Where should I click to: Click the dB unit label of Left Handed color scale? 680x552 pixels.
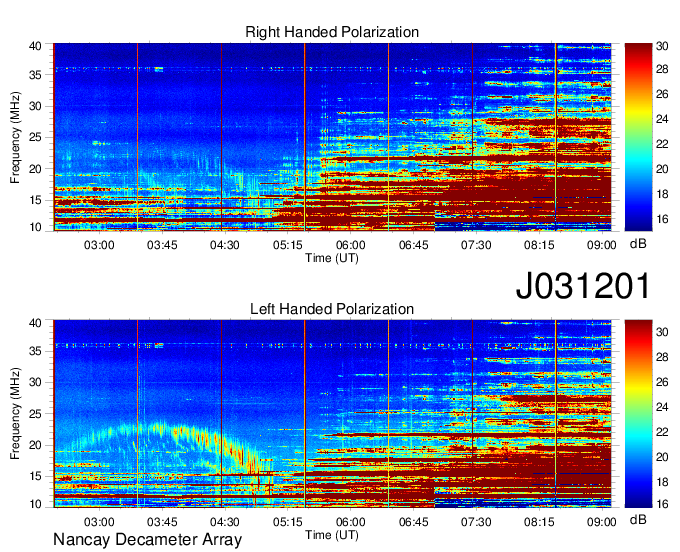(x=638, y=519)
